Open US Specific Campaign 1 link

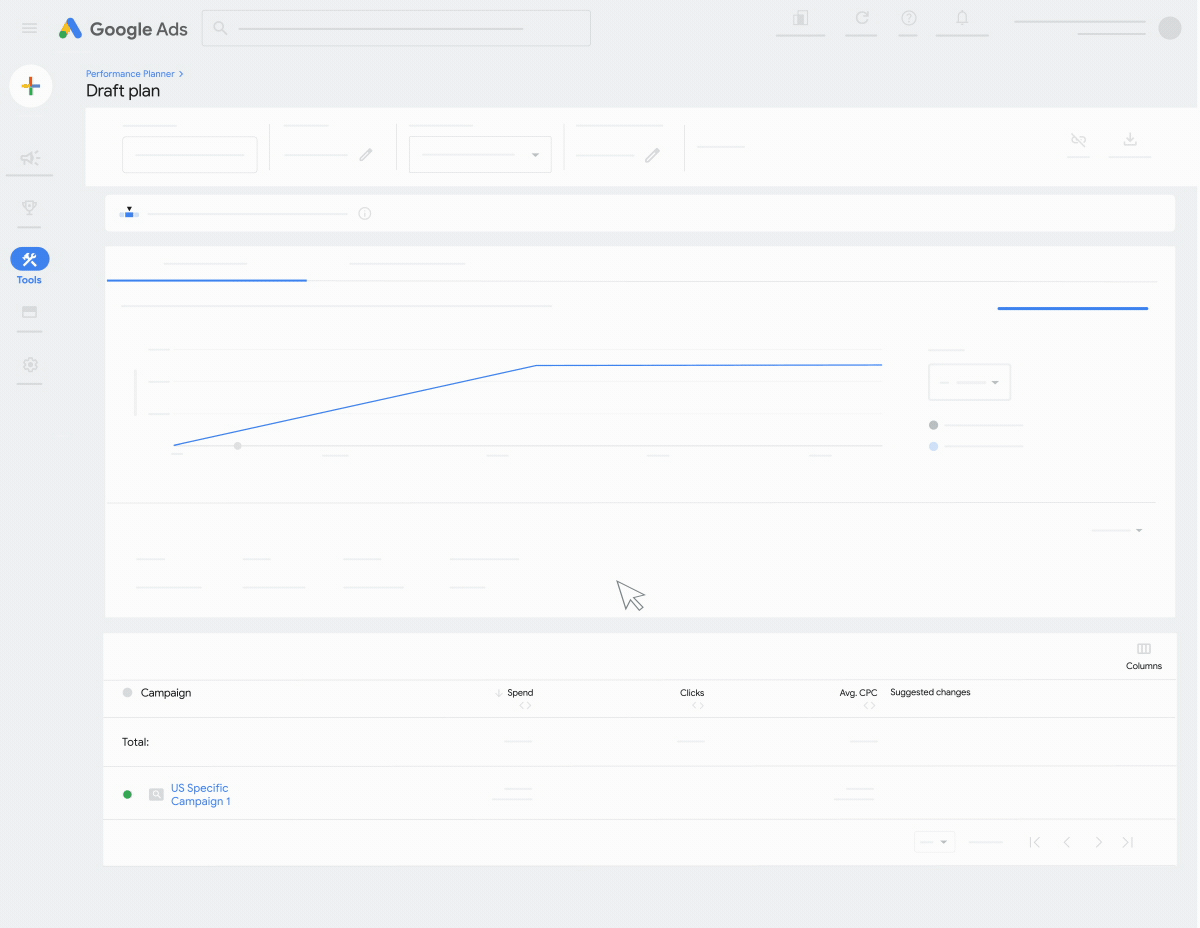click(201, 795)
